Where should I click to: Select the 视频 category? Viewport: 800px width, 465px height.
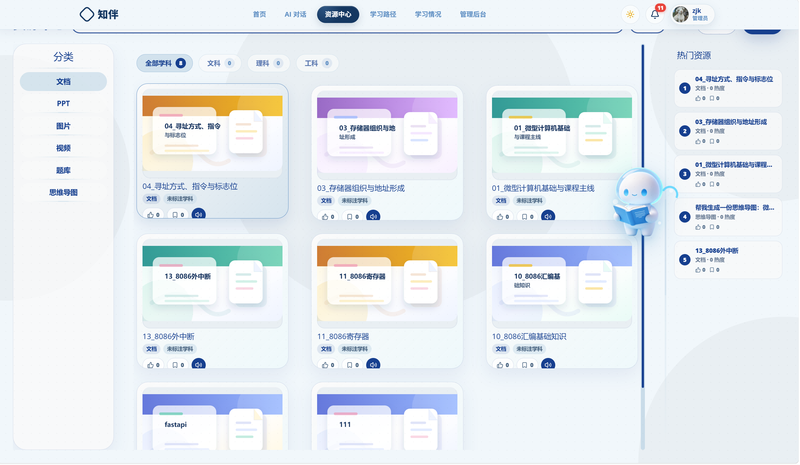63,148
